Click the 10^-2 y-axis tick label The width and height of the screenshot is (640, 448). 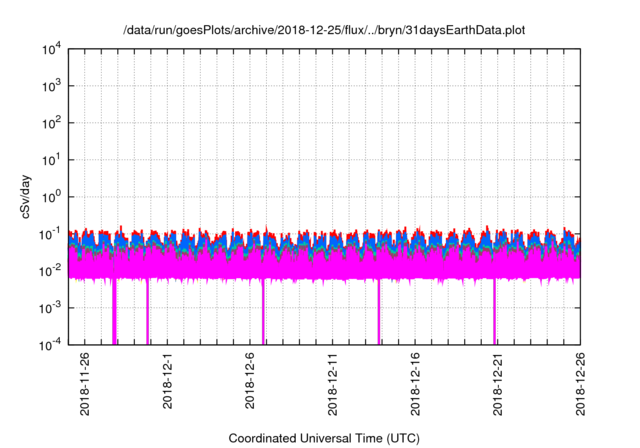(x=51, y=271)
